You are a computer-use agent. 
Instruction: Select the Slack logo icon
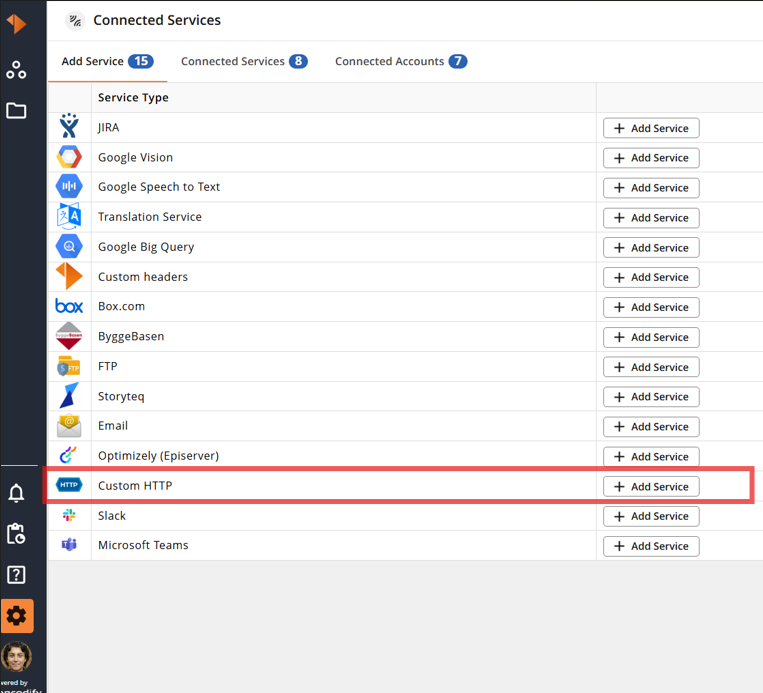click(69, 515)
